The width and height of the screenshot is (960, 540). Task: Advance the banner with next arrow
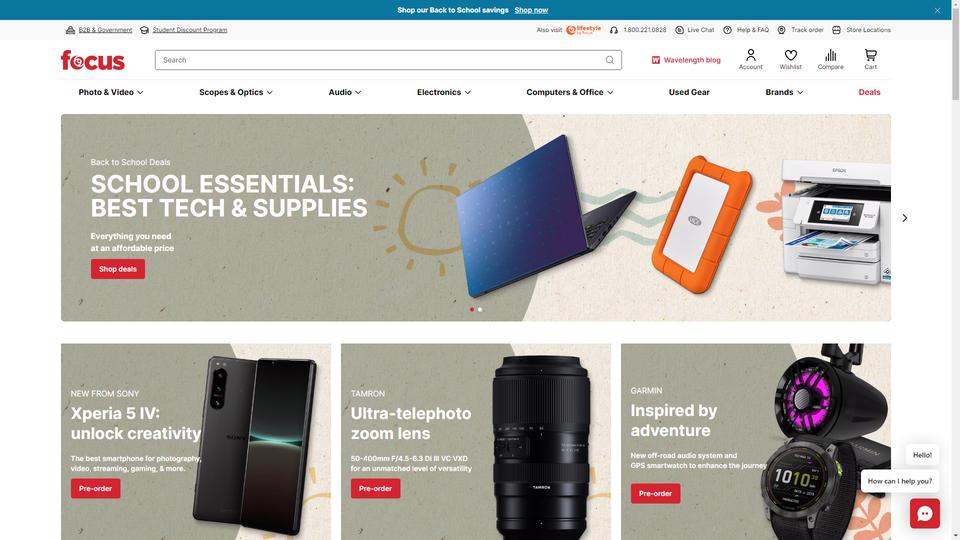point(904,218)
